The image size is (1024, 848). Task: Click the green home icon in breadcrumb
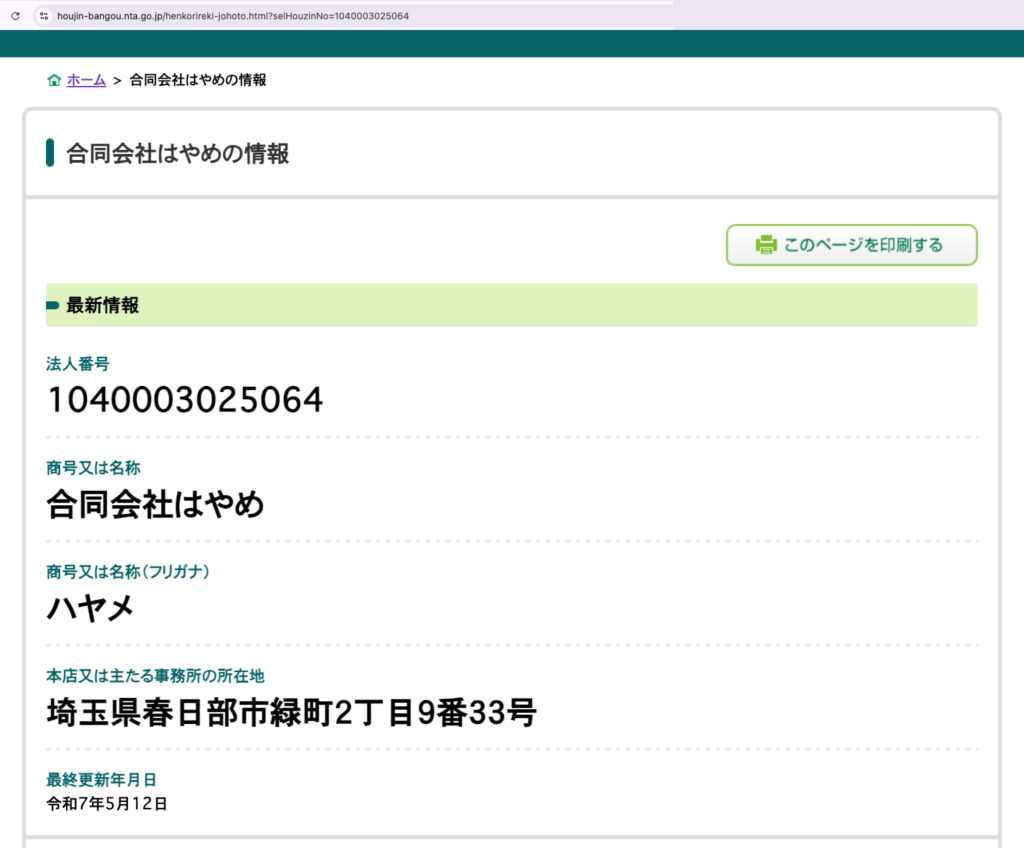click(x=54, y=80)
